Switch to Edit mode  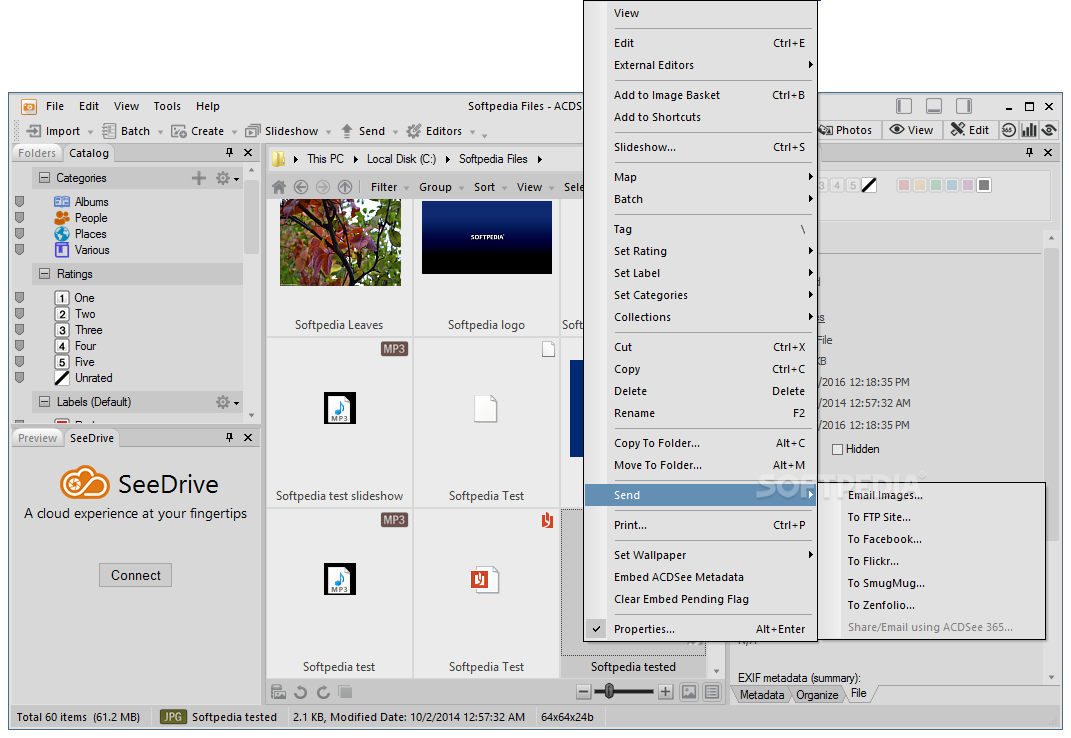point(970,130)
